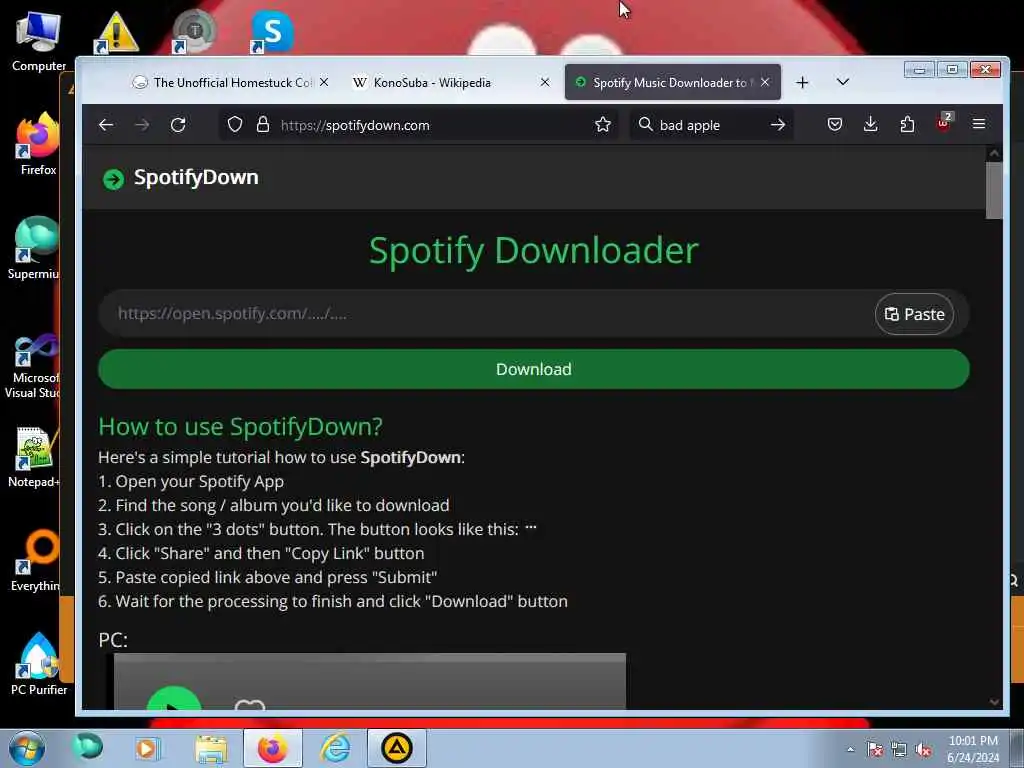Click the How to use SpotifyDown heading
The height and width of the screenshot is (768, 1024).
coord(240,426)
